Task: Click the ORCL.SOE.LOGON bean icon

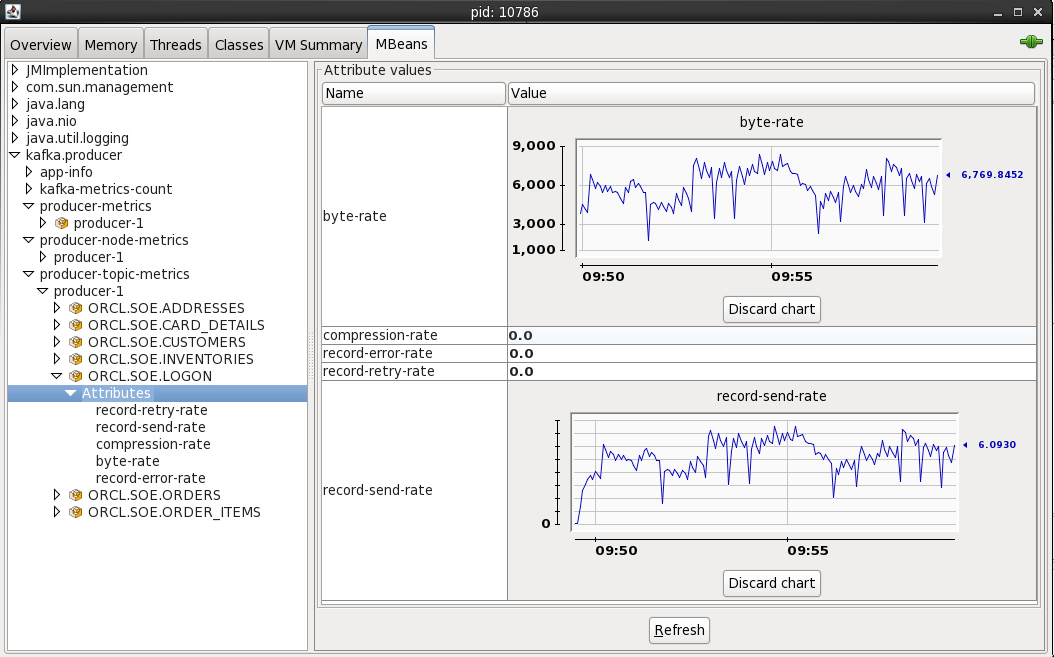Action: [75, 376]
